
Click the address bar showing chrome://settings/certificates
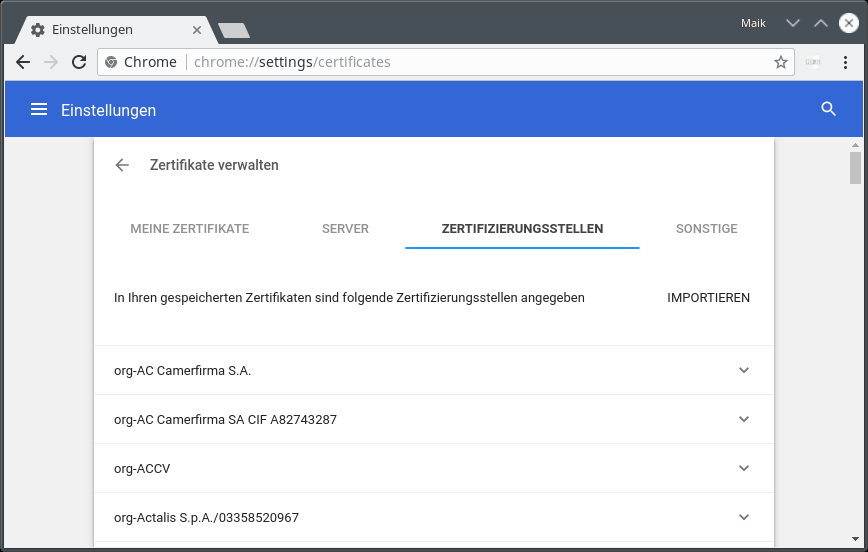coord(450,62)
